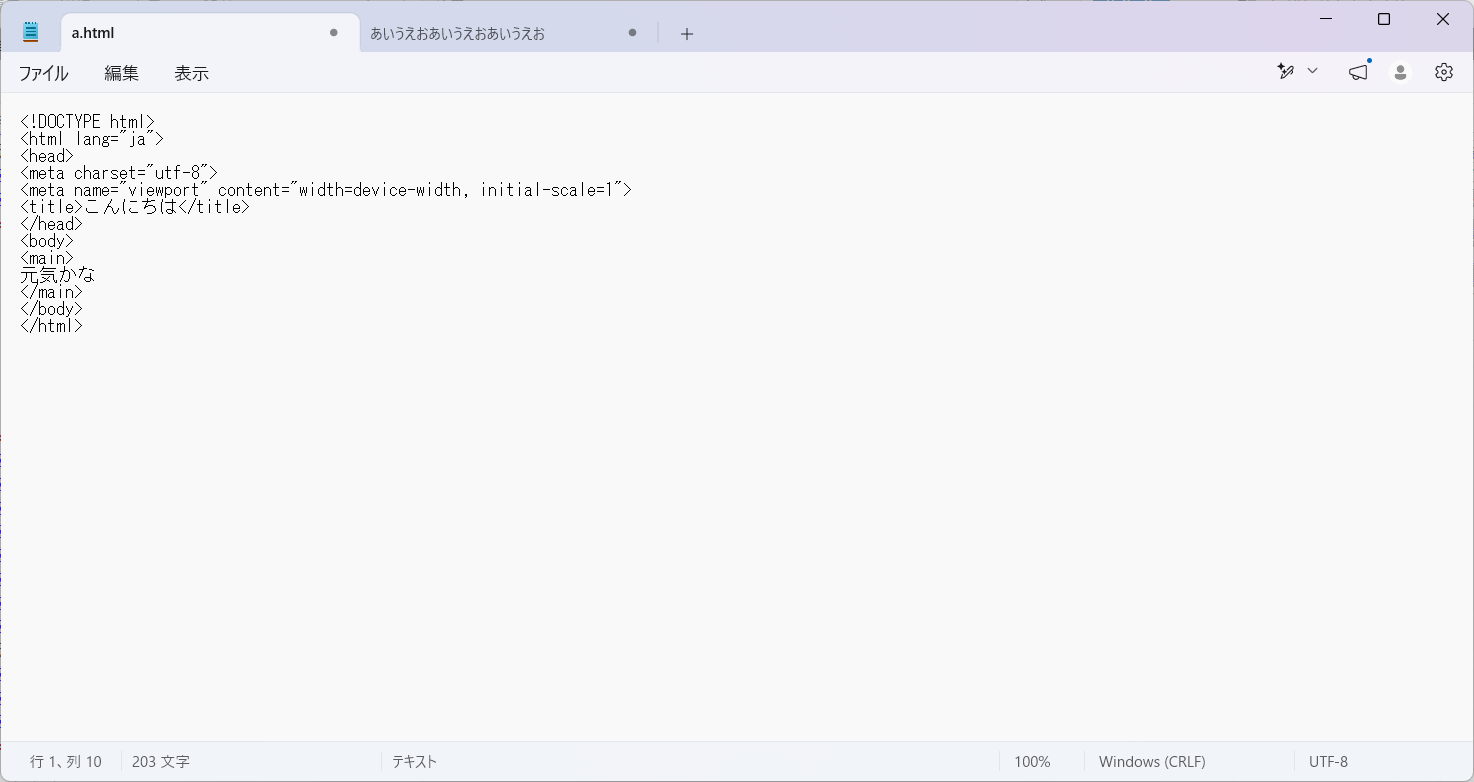The height and width of the screenshot is (782, 1474).
Task: Open the feedback megaphone icon
Action: click(1358, 71)
